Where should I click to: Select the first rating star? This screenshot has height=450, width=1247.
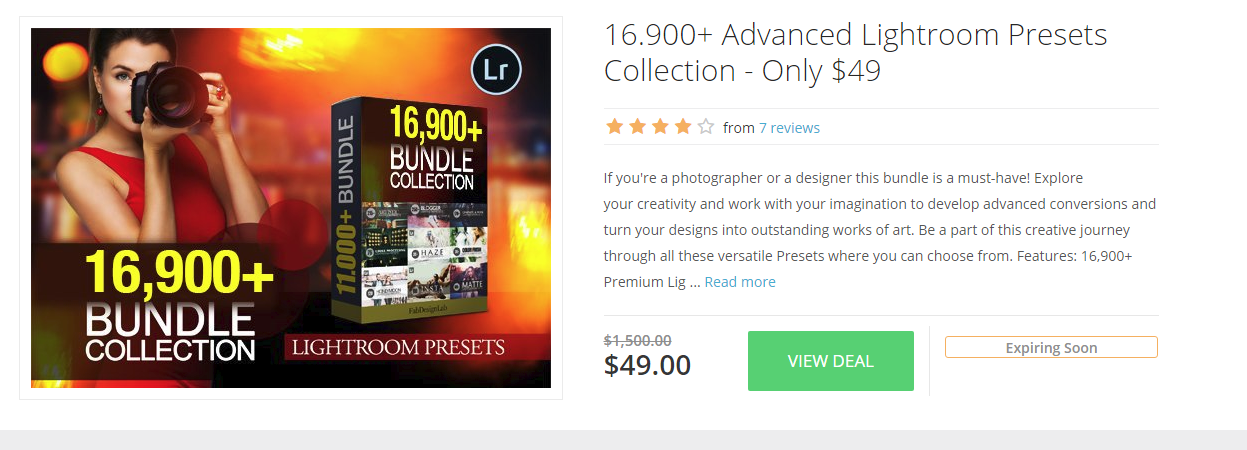pyautogui.click(x=614, y=127)
